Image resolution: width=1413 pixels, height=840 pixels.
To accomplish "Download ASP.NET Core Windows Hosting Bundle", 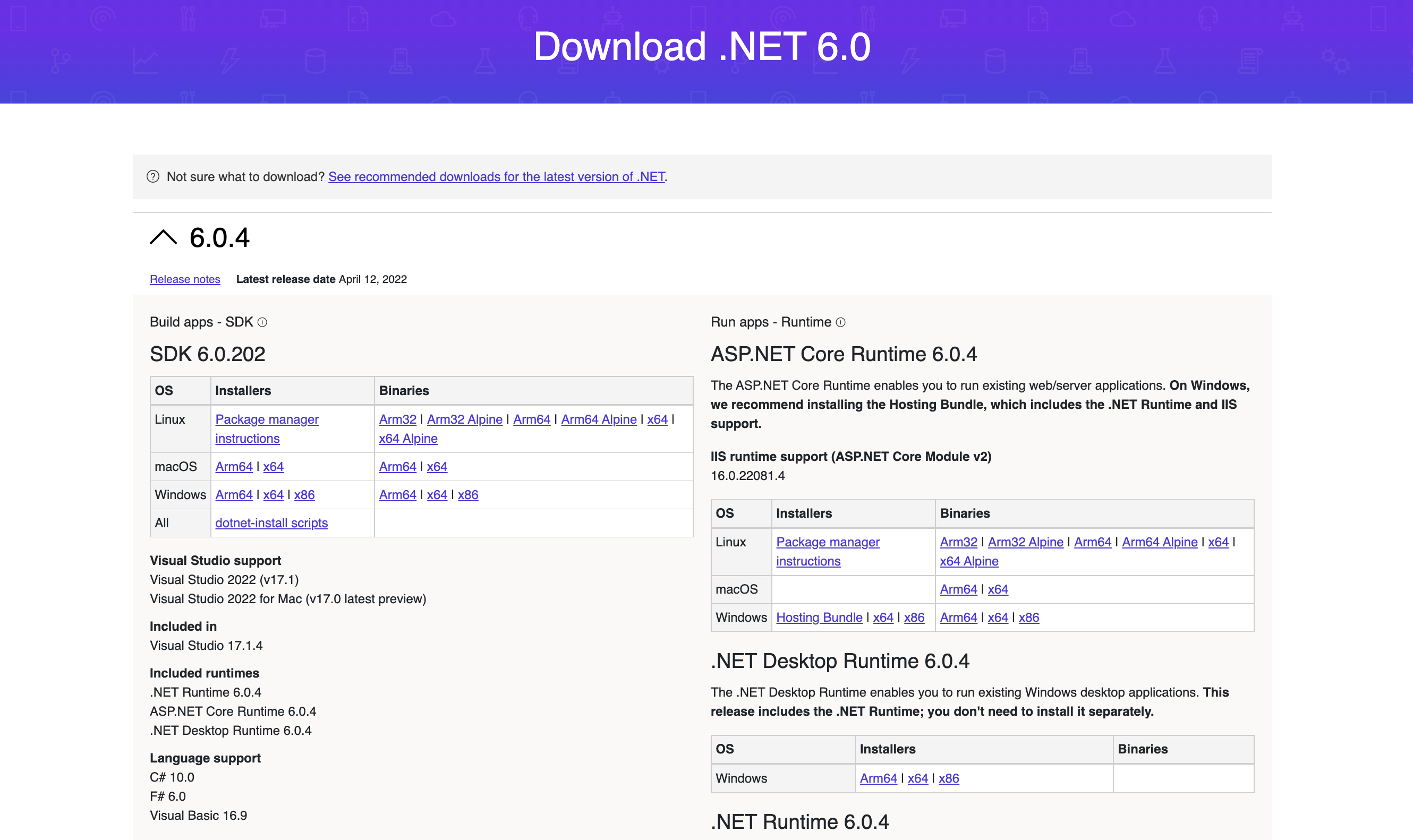I will 819,617.
